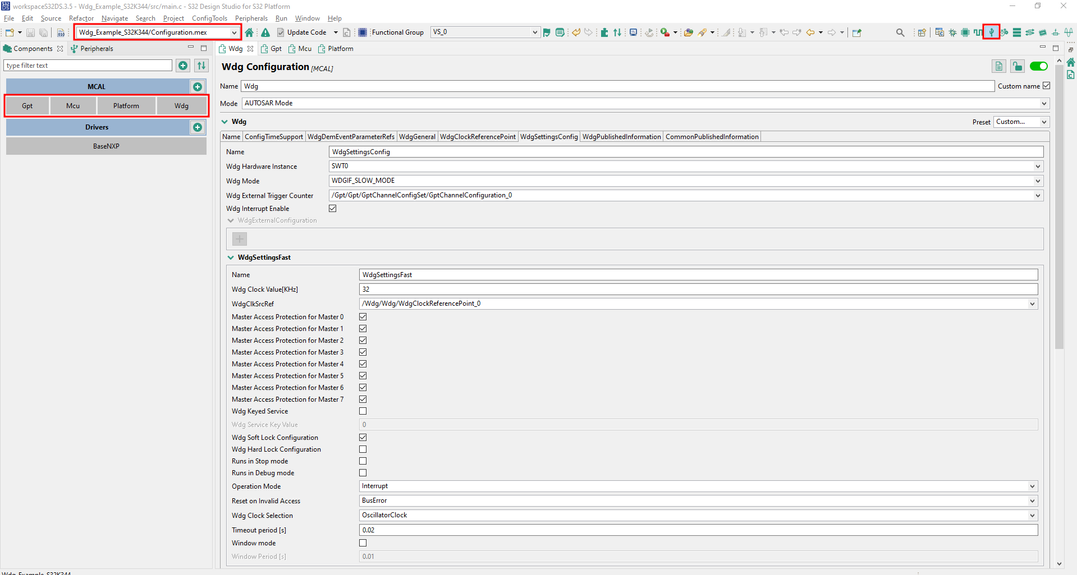Click the undo arrow in toolbar
The image size is (1077, 575).
click(x=576, y=32)
